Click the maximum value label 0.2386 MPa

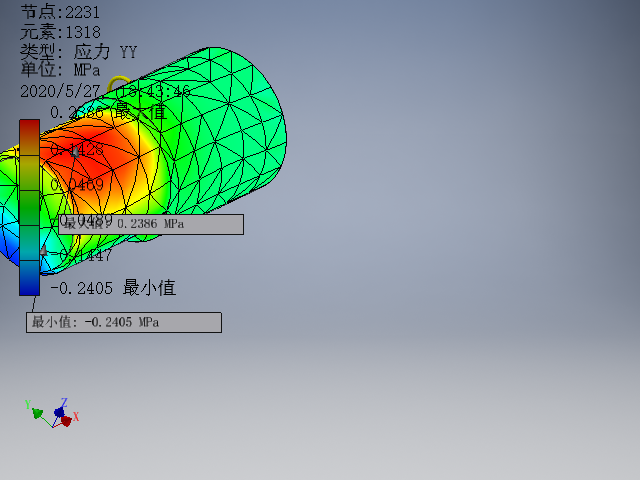click(x=151, y=224)
